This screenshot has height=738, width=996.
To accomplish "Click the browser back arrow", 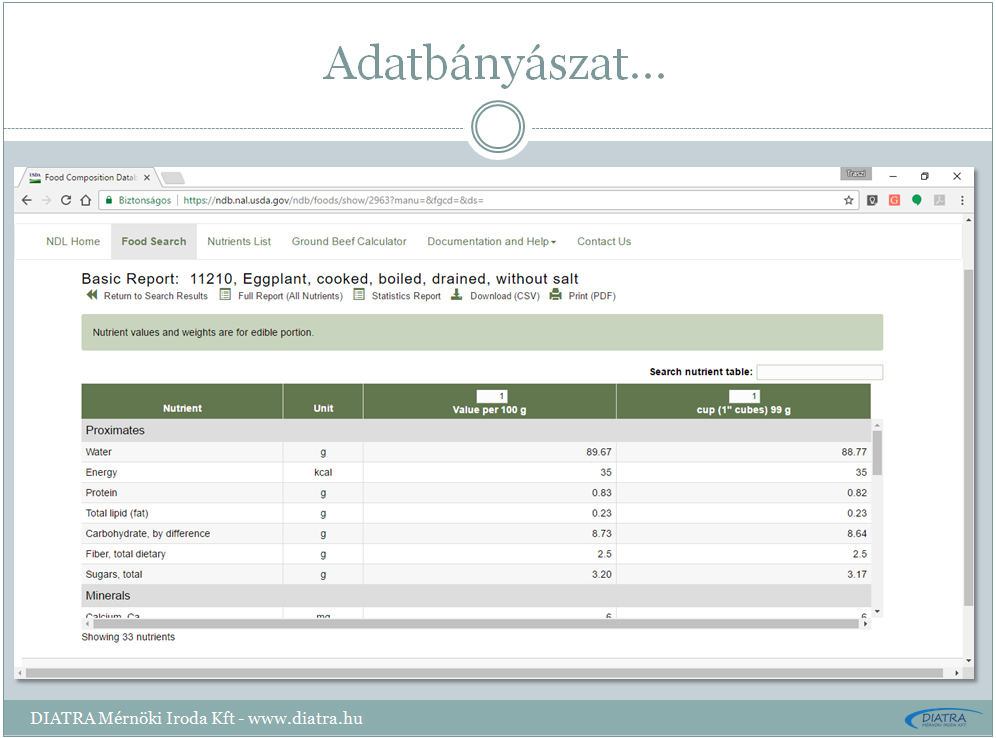I will pyautogui.click(x=27, y=200).
